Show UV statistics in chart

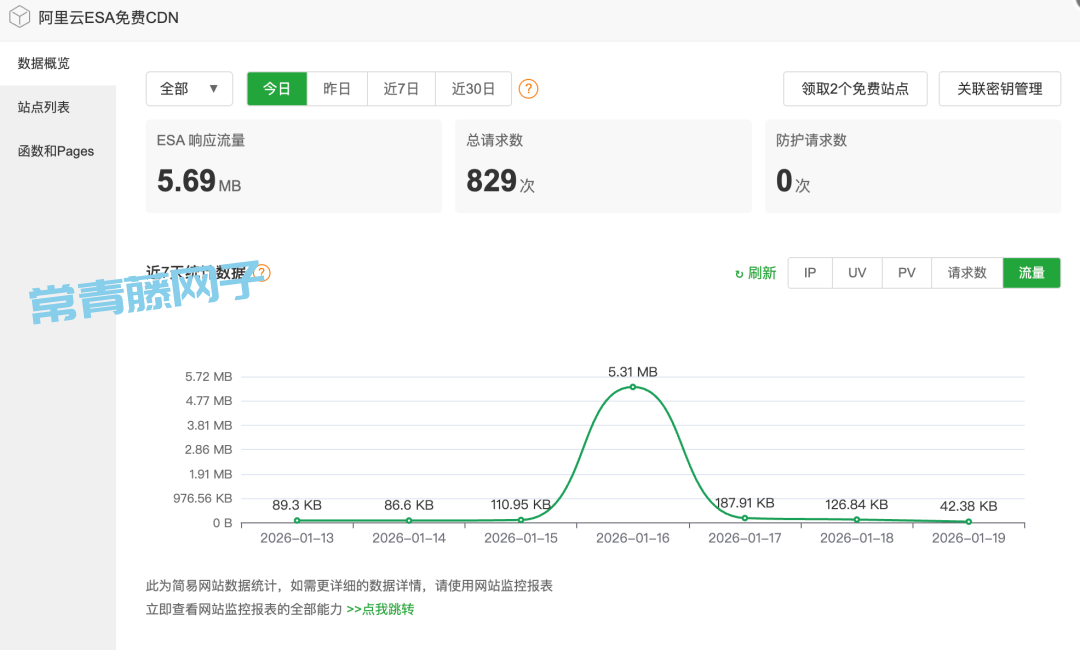[x=857, y=273]
